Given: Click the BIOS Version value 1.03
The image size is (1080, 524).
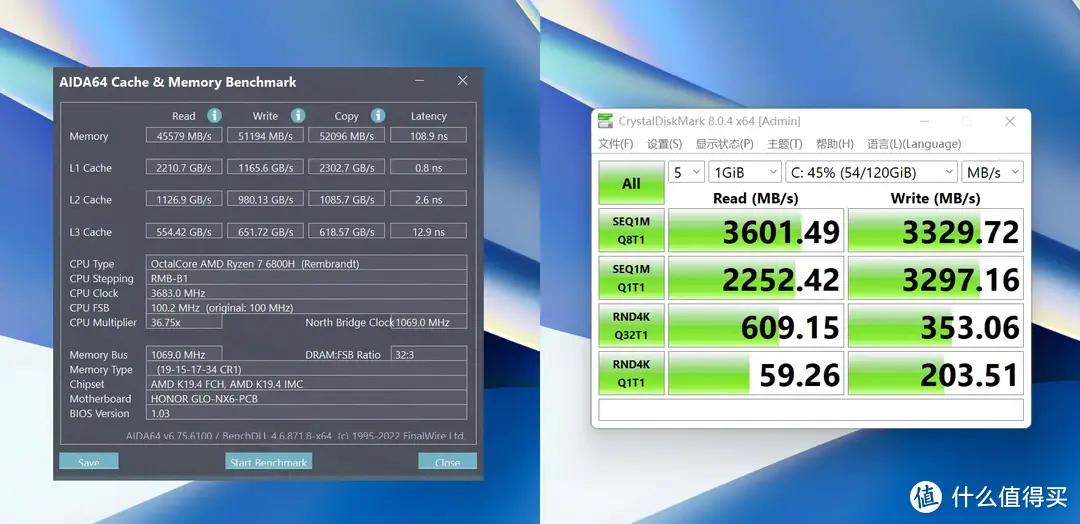Looking at the screenshot, I should [x=307, y=413].
